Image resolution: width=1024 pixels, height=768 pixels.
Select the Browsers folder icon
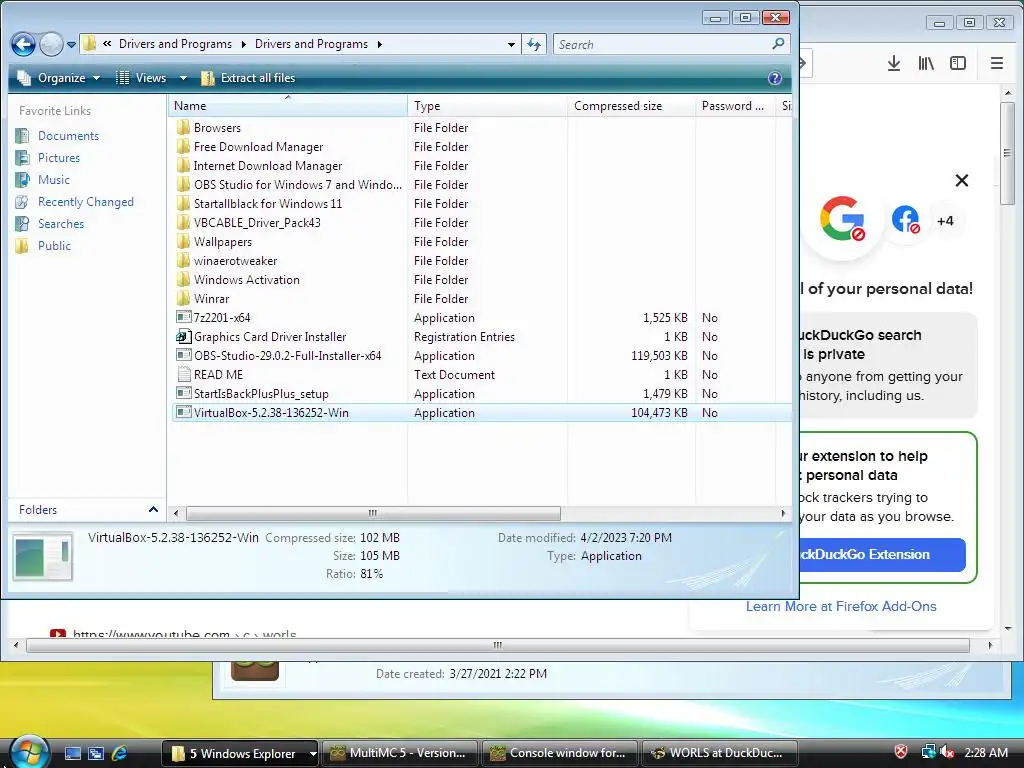[184, 127]
